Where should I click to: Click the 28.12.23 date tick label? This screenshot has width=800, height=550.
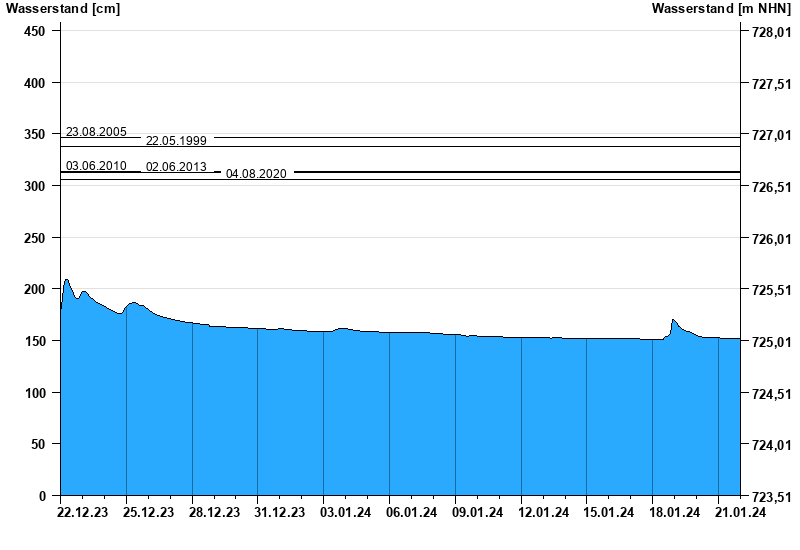point(213,513)
